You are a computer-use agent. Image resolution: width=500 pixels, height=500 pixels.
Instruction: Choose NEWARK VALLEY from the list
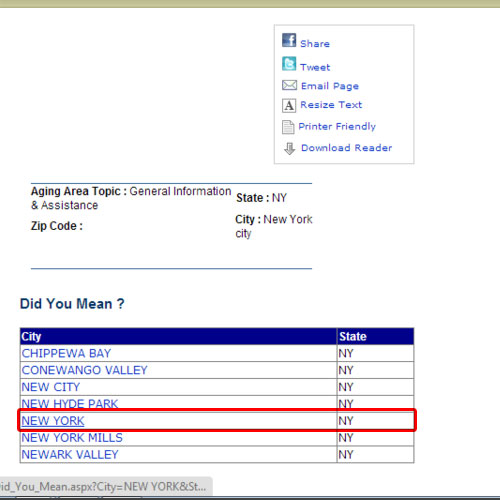point(70,455)
